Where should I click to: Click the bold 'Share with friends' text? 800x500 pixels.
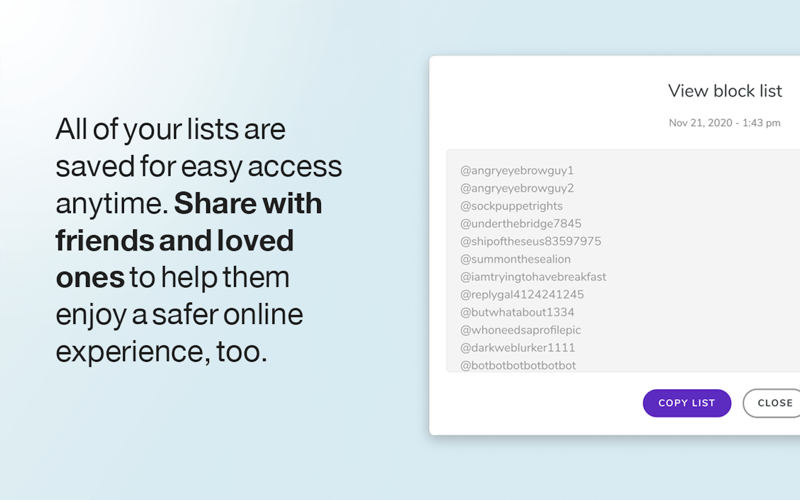[x=248, y=204]
